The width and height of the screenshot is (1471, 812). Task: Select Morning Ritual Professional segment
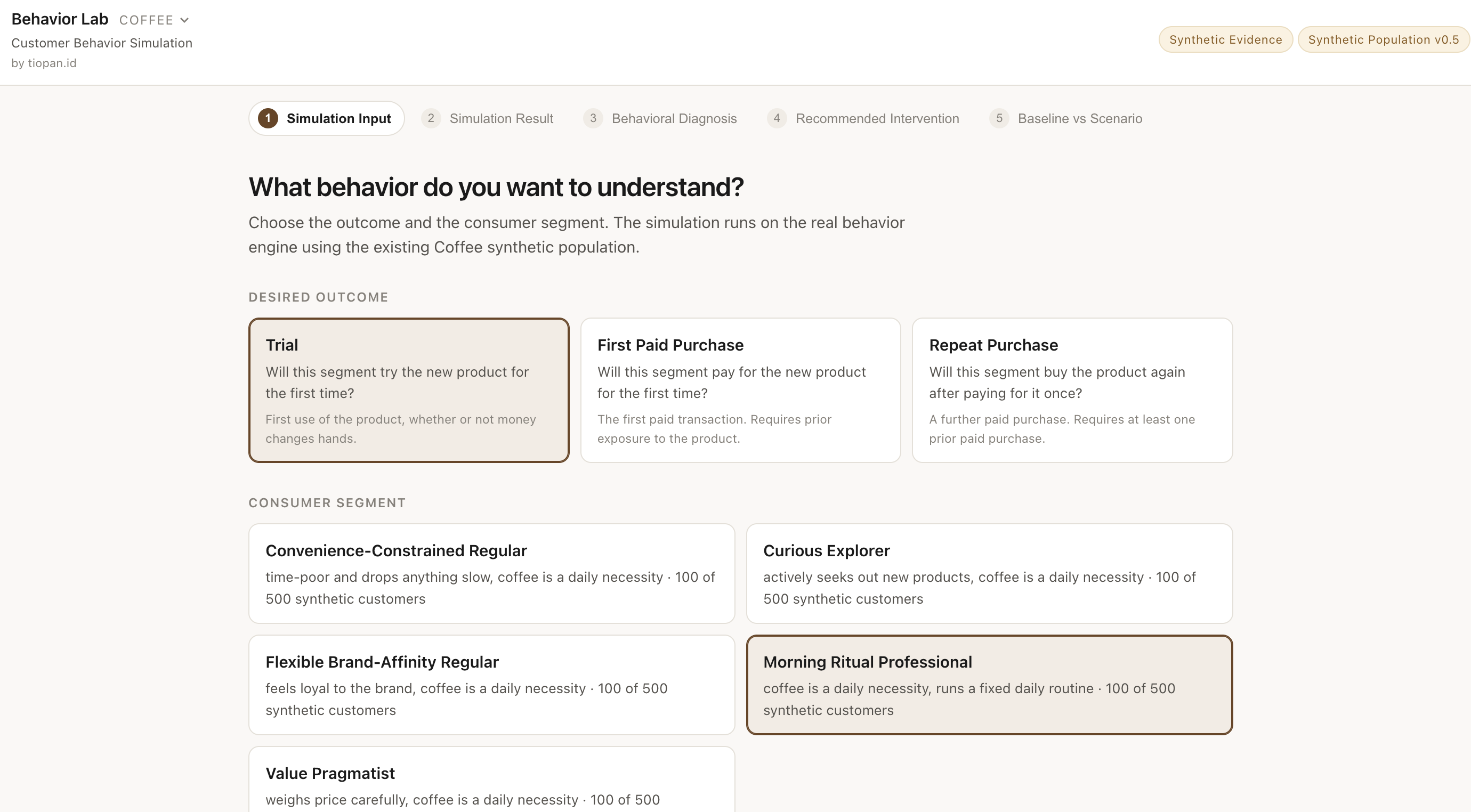point(990,685)
